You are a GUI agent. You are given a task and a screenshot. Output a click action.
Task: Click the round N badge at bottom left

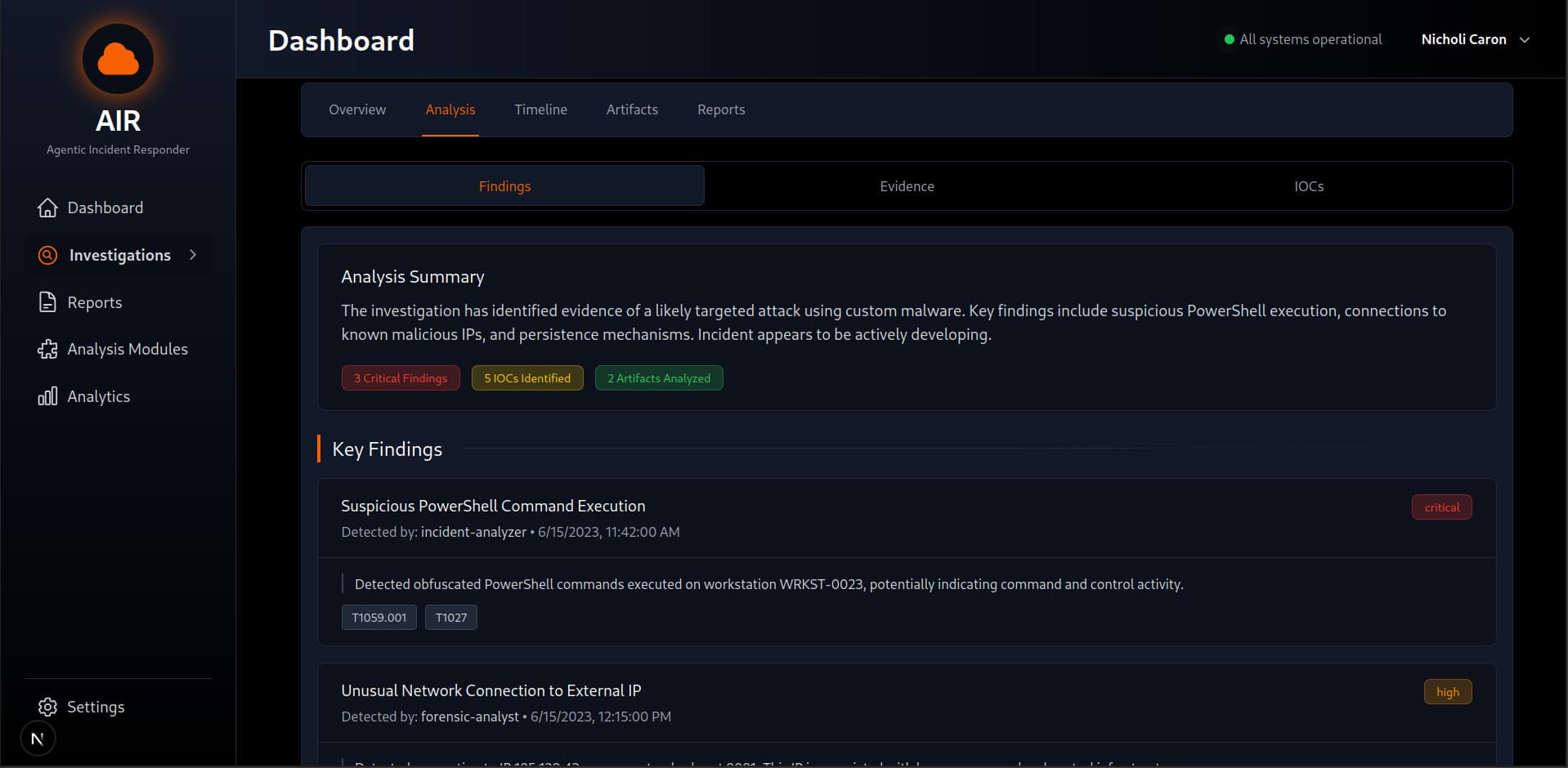pyautogui.click(x=38, y=739)
